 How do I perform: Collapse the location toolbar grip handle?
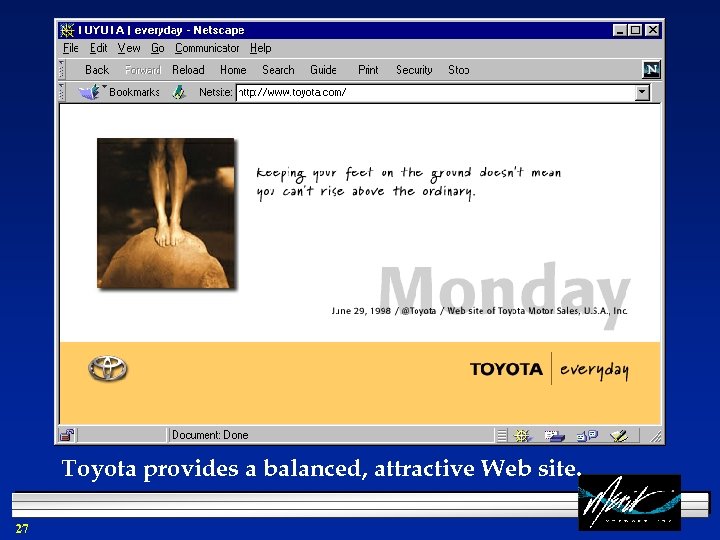click(x=62, y=92)
